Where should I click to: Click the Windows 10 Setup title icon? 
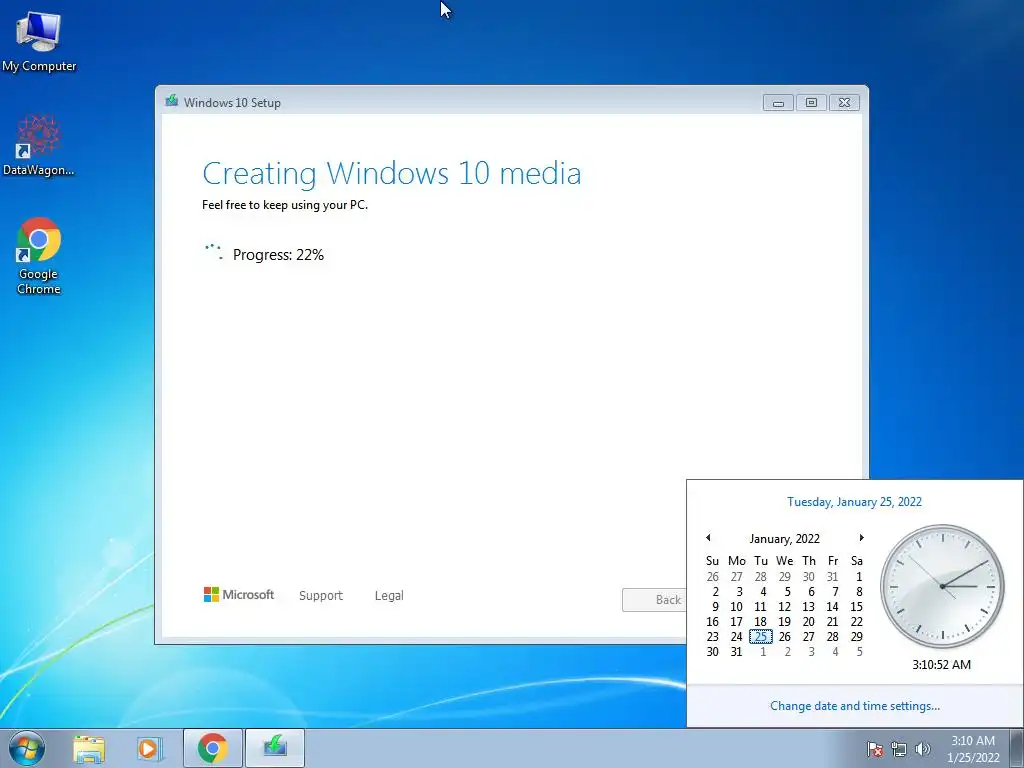(x=172, y=101)
